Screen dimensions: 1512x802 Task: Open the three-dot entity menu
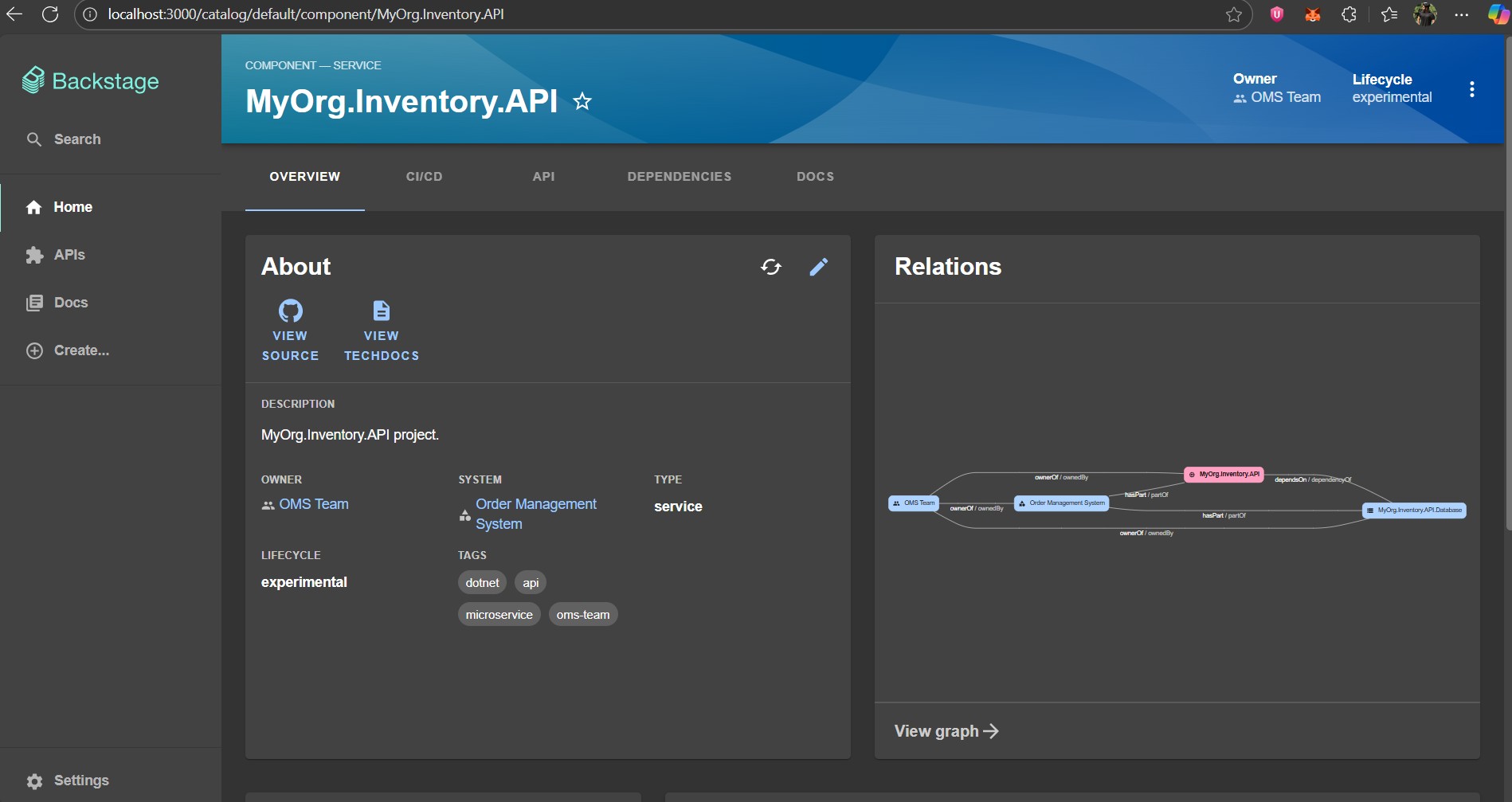tap(1471, 89)
